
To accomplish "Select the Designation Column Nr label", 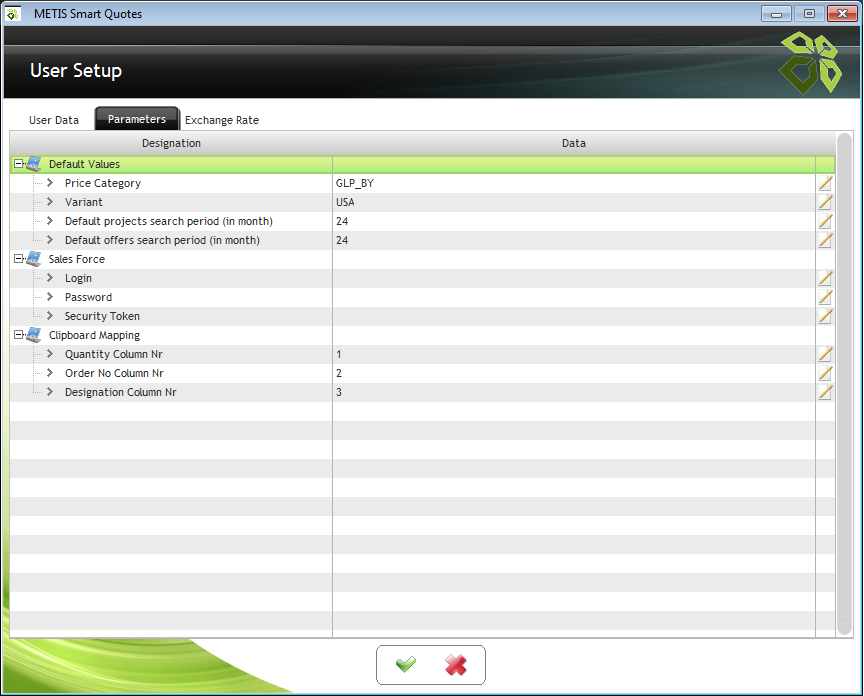I will pyautogui.click(x=121, y=392).
